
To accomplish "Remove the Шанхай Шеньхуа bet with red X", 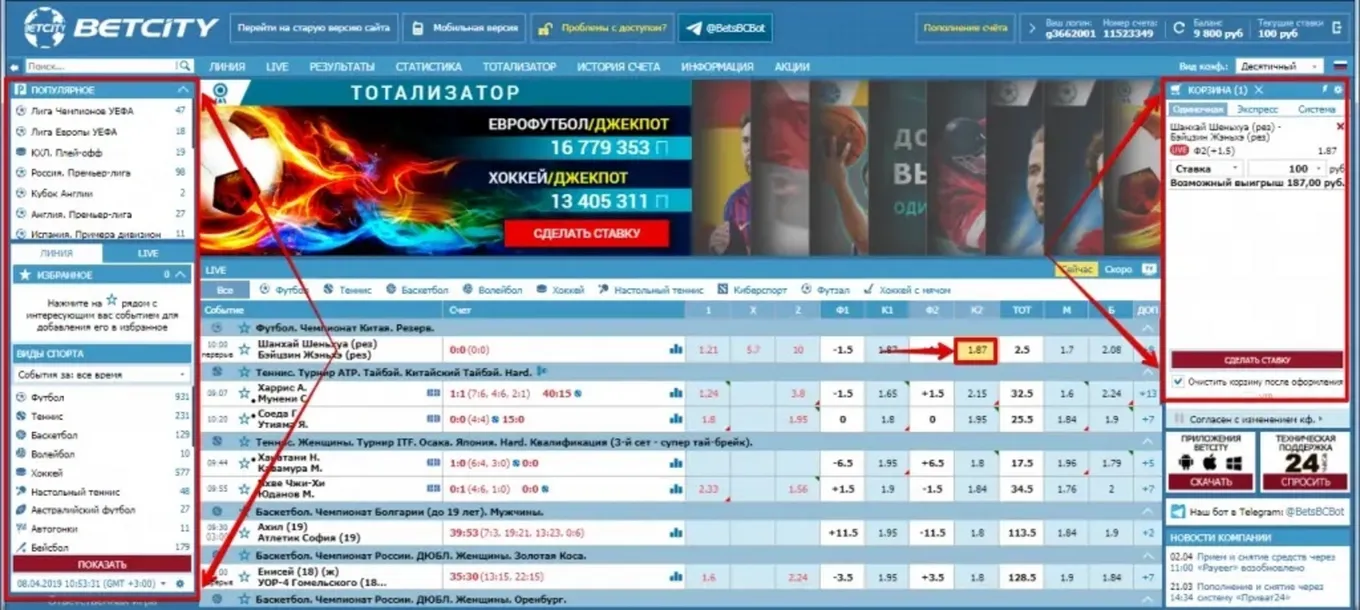I will tap(1340, 127).
